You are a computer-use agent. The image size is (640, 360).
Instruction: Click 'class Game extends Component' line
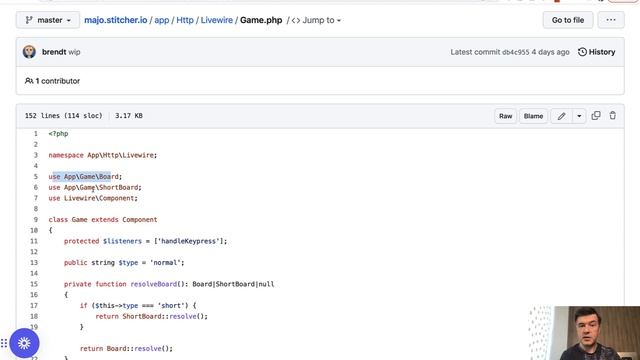click(x=103, y=220)
